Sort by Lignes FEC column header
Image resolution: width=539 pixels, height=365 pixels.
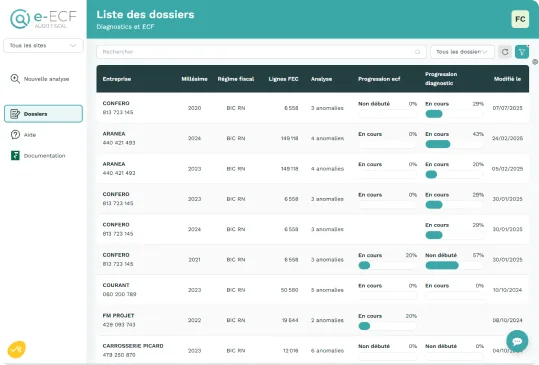[283, 79]
